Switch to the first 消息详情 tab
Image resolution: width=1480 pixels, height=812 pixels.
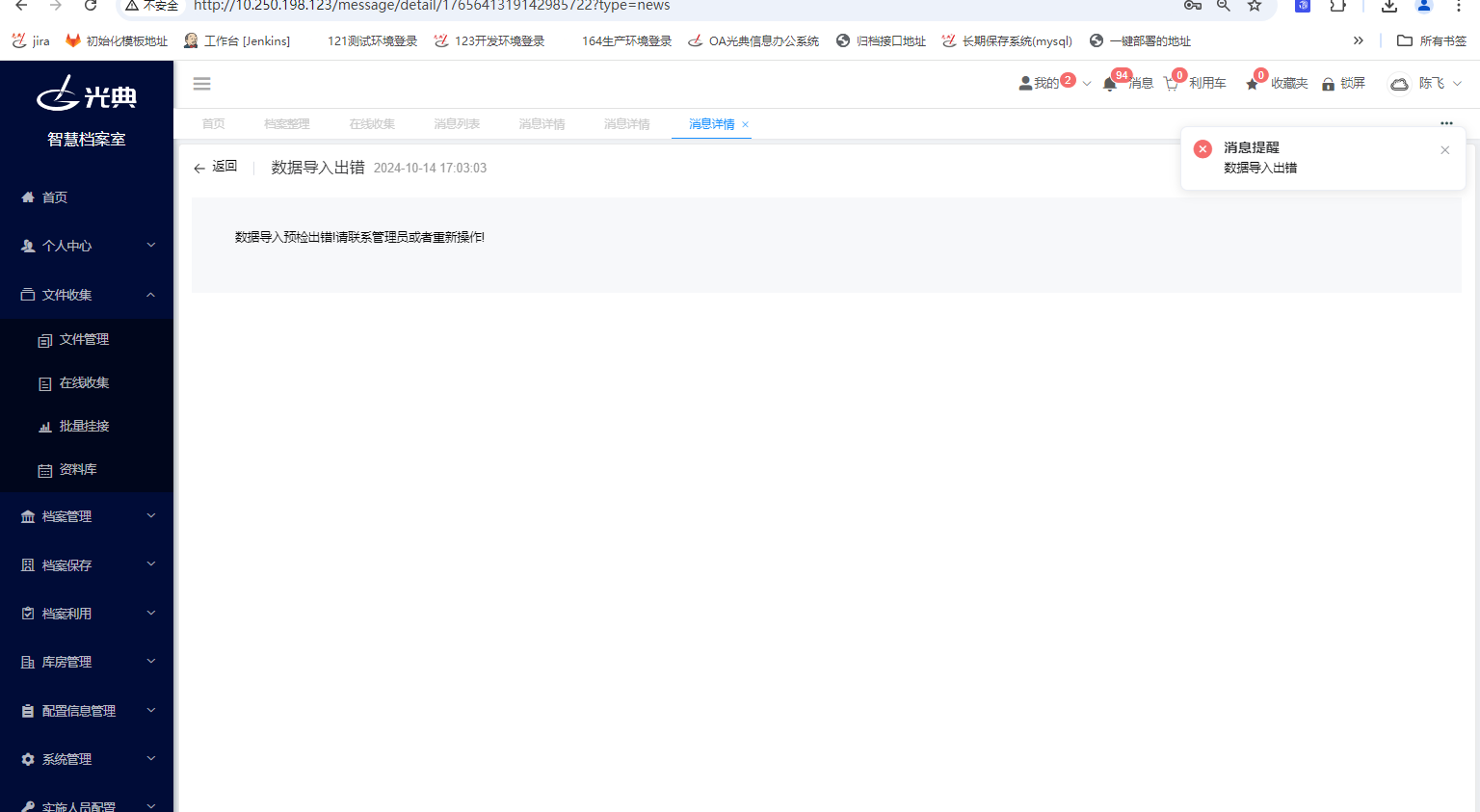pyautogui.click(x=542, y=124)
